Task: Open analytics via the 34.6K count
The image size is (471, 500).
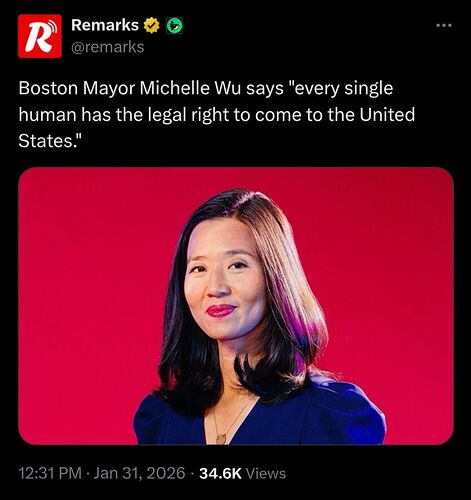Action: pyautogui.click(x=220, y=473)
